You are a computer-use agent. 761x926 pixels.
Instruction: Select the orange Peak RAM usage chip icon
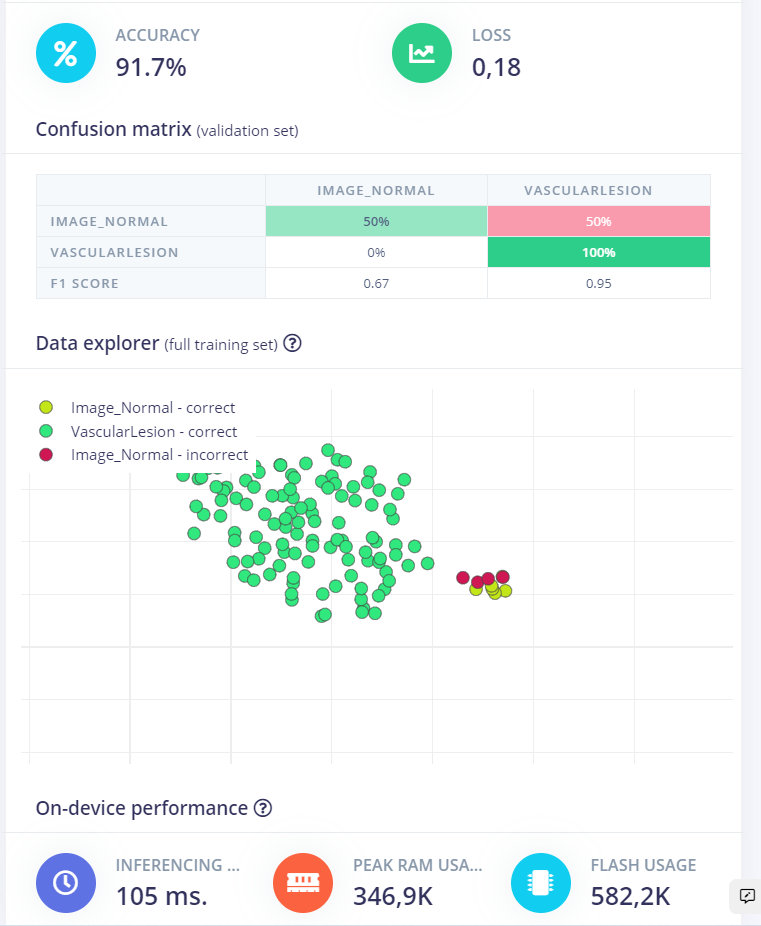click(x=303, y=883)
